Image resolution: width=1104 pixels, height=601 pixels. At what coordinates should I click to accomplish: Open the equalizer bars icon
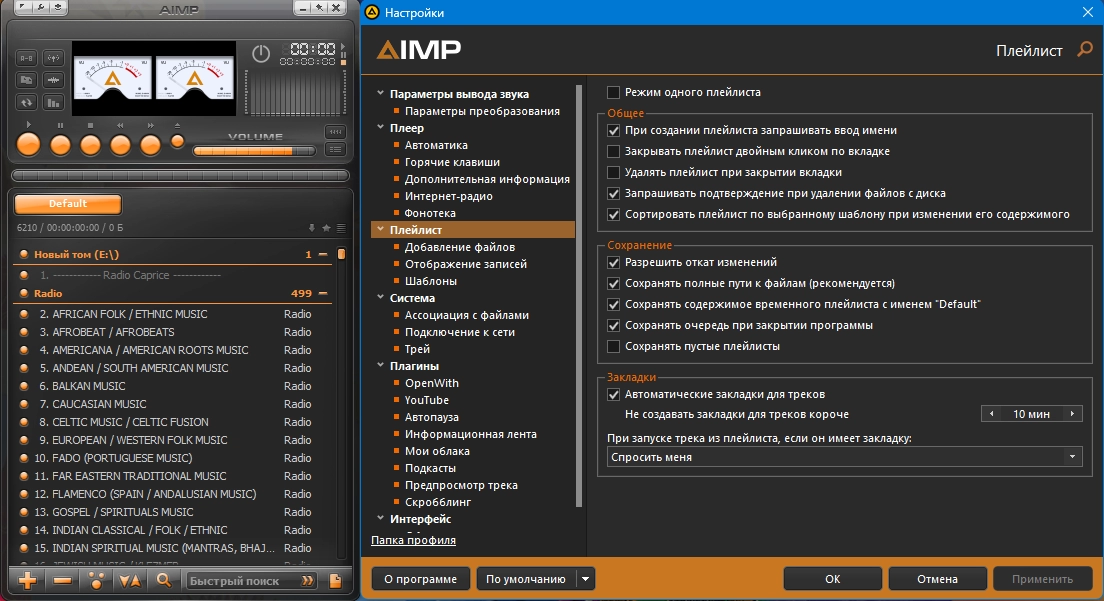(54, 103)
